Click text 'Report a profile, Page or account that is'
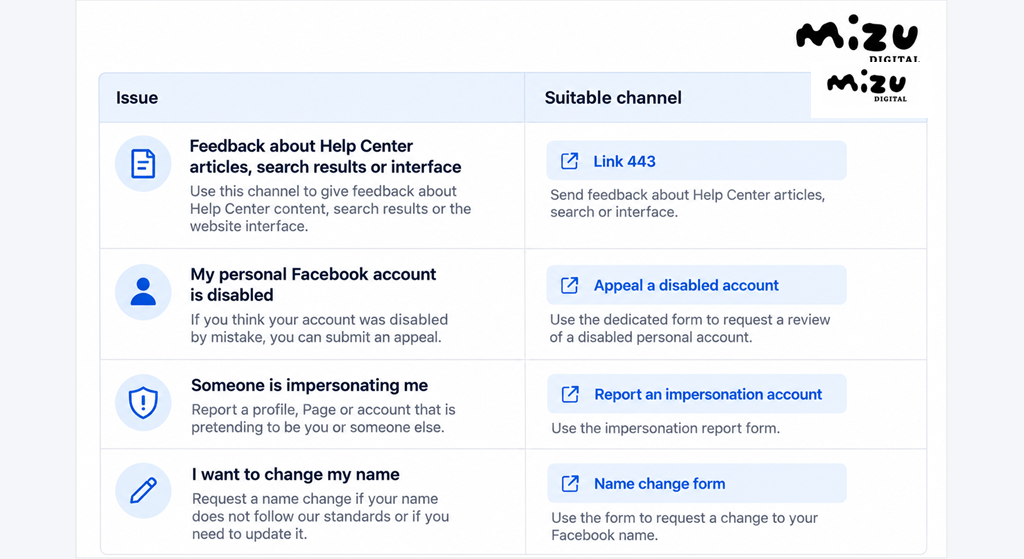The image size is (1024, 559). click(x=323, y=409)
